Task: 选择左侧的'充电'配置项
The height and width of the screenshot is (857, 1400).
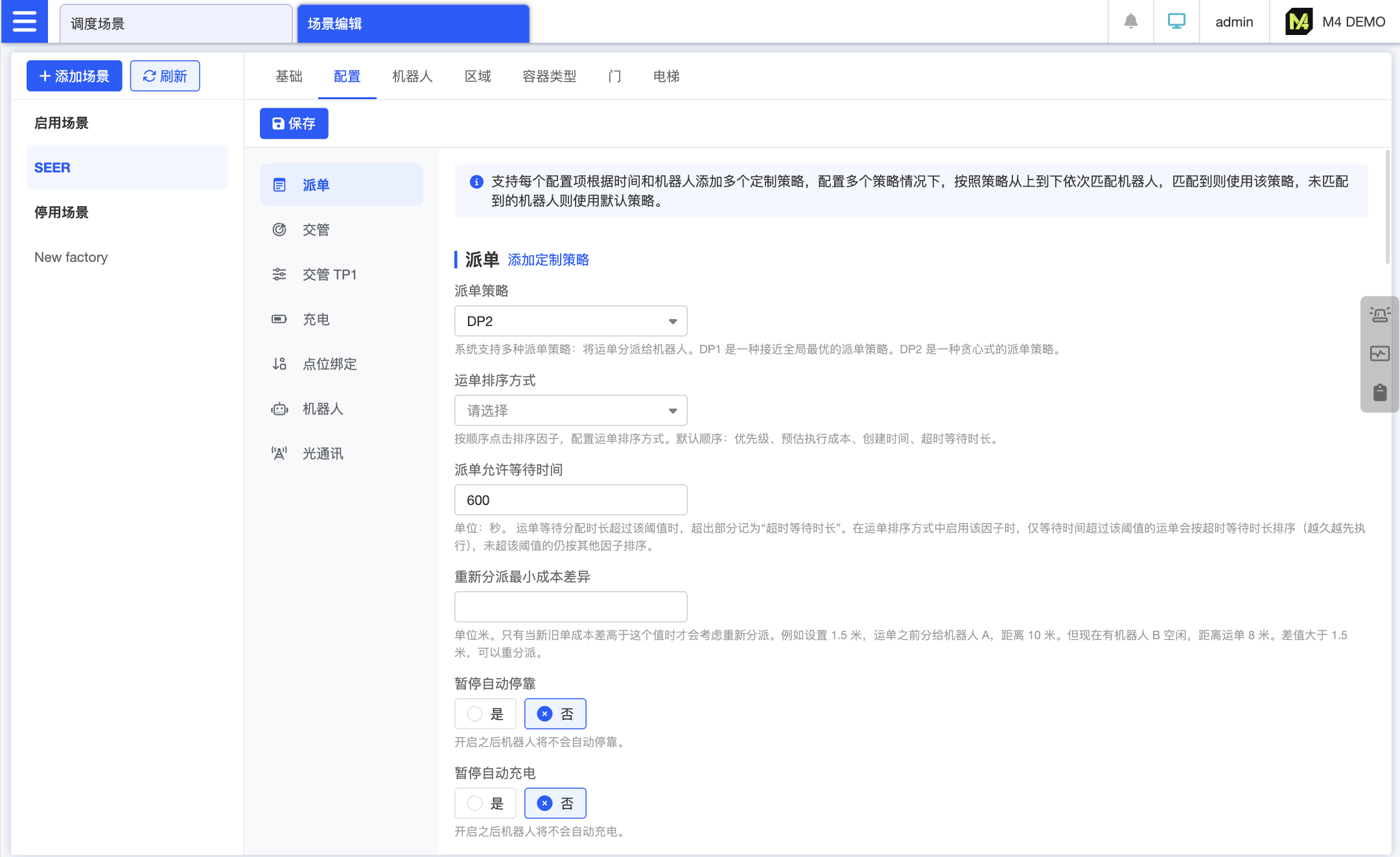Action: (x=316, y=319)
